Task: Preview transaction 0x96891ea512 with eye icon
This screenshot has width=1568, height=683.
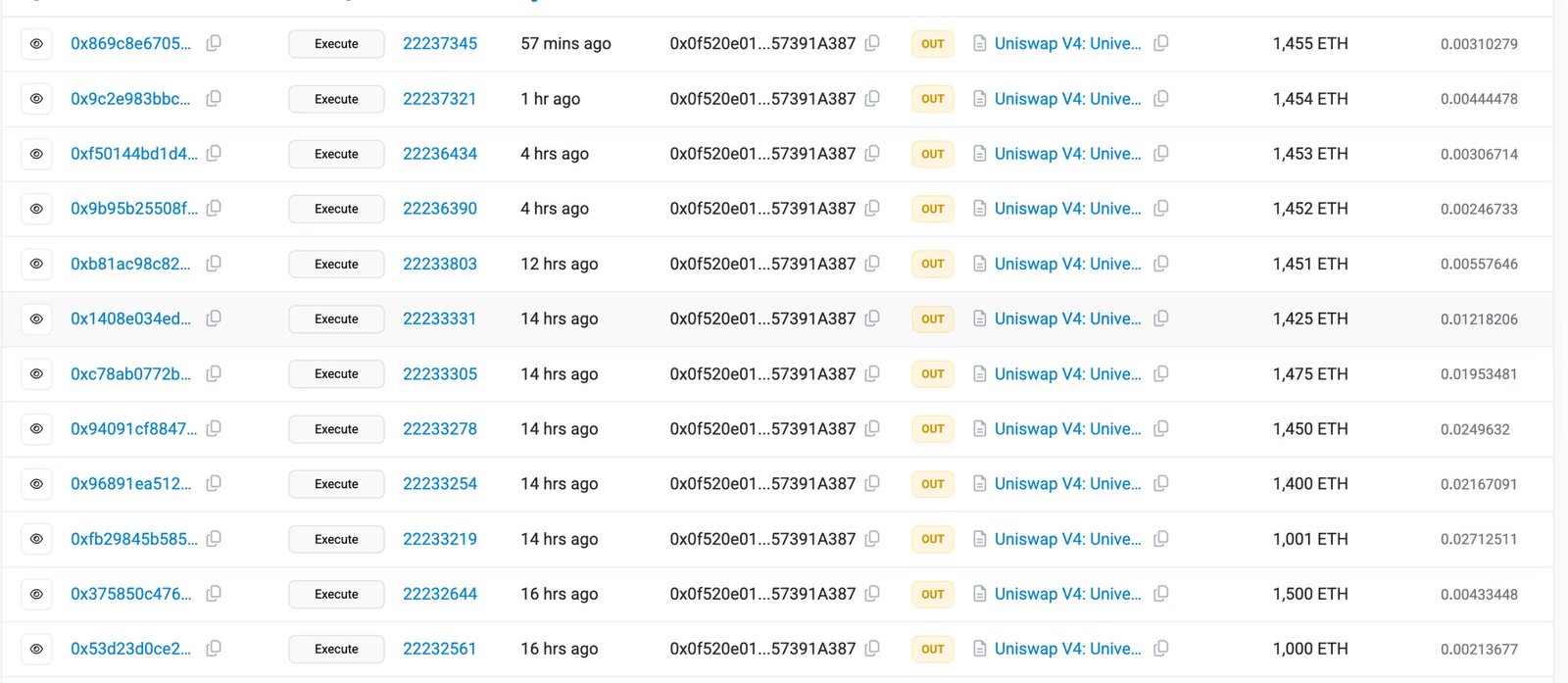Action: [36, 483]
